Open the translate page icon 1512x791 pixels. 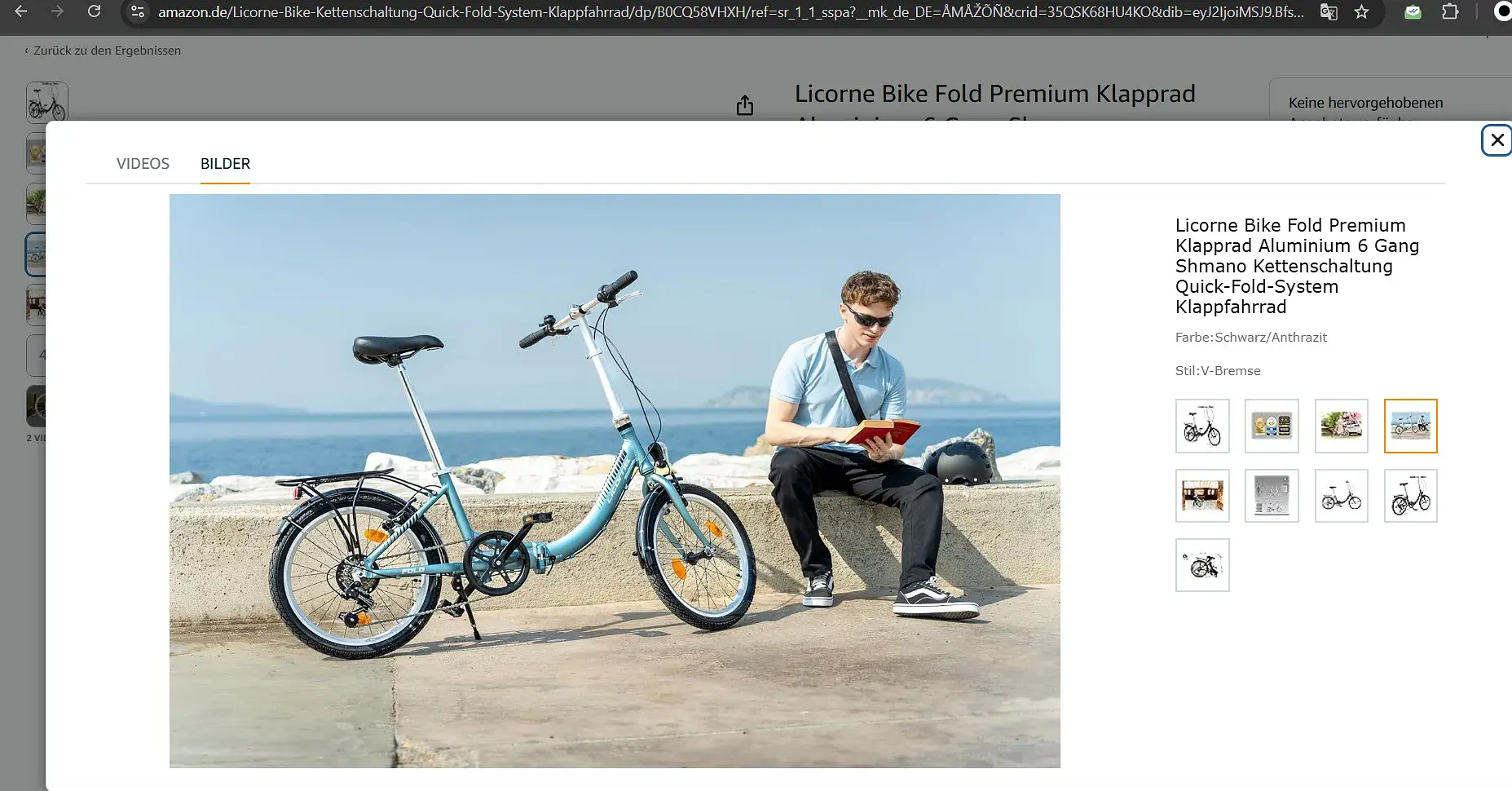tap(1329, 12)
